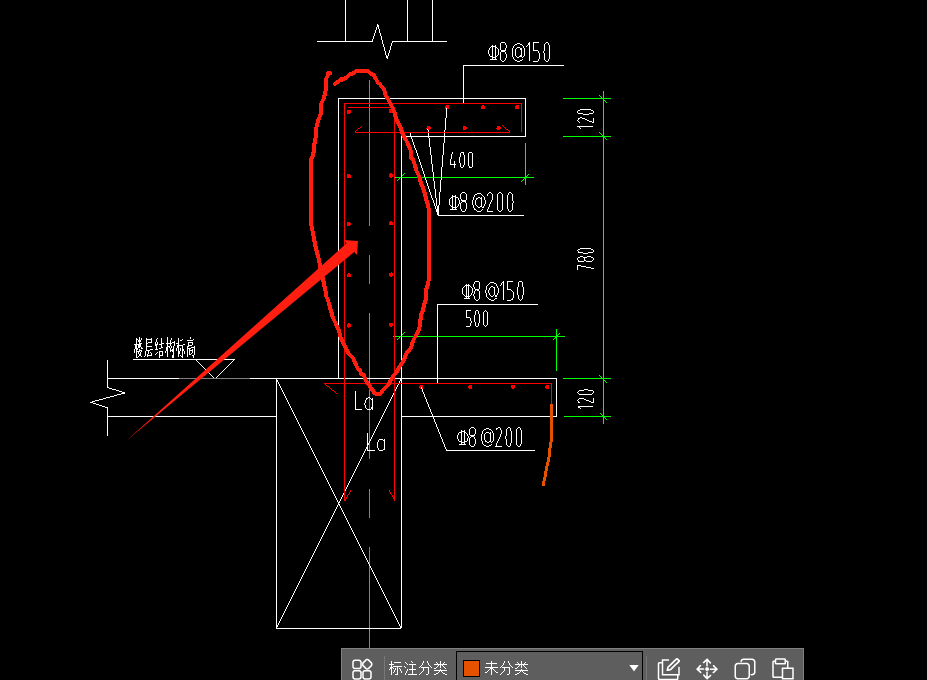927x680 pixels.
Task: Click the edit annotation pencil icon
Action: (x=669, y=669)
